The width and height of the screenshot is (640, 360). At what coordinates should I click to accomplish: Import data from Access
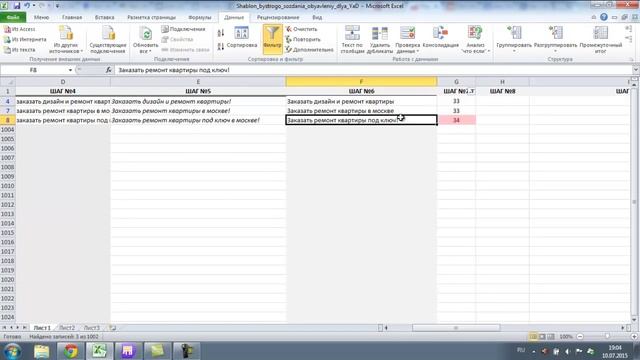point(20,29)
